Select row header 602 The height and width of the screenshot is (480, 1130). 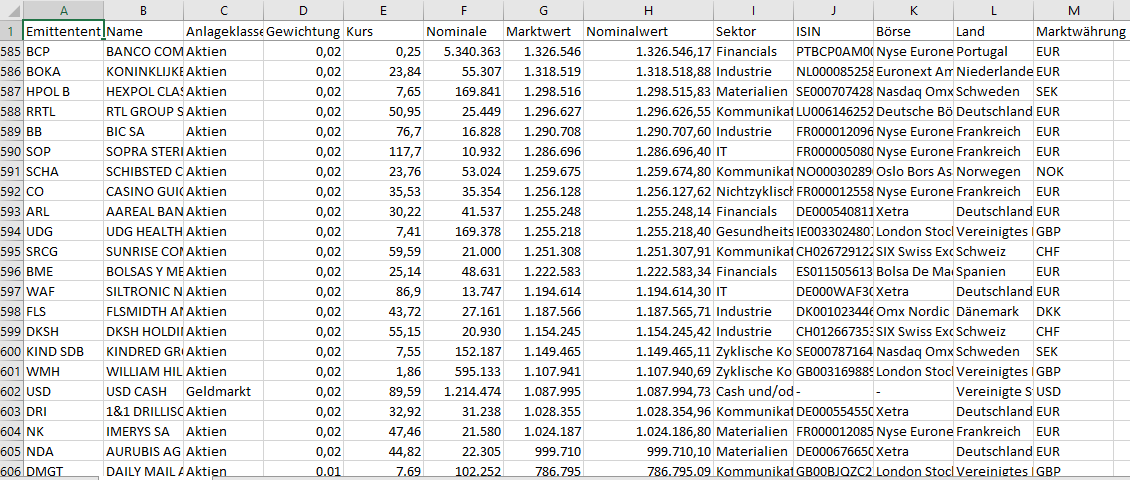point(12,391)
